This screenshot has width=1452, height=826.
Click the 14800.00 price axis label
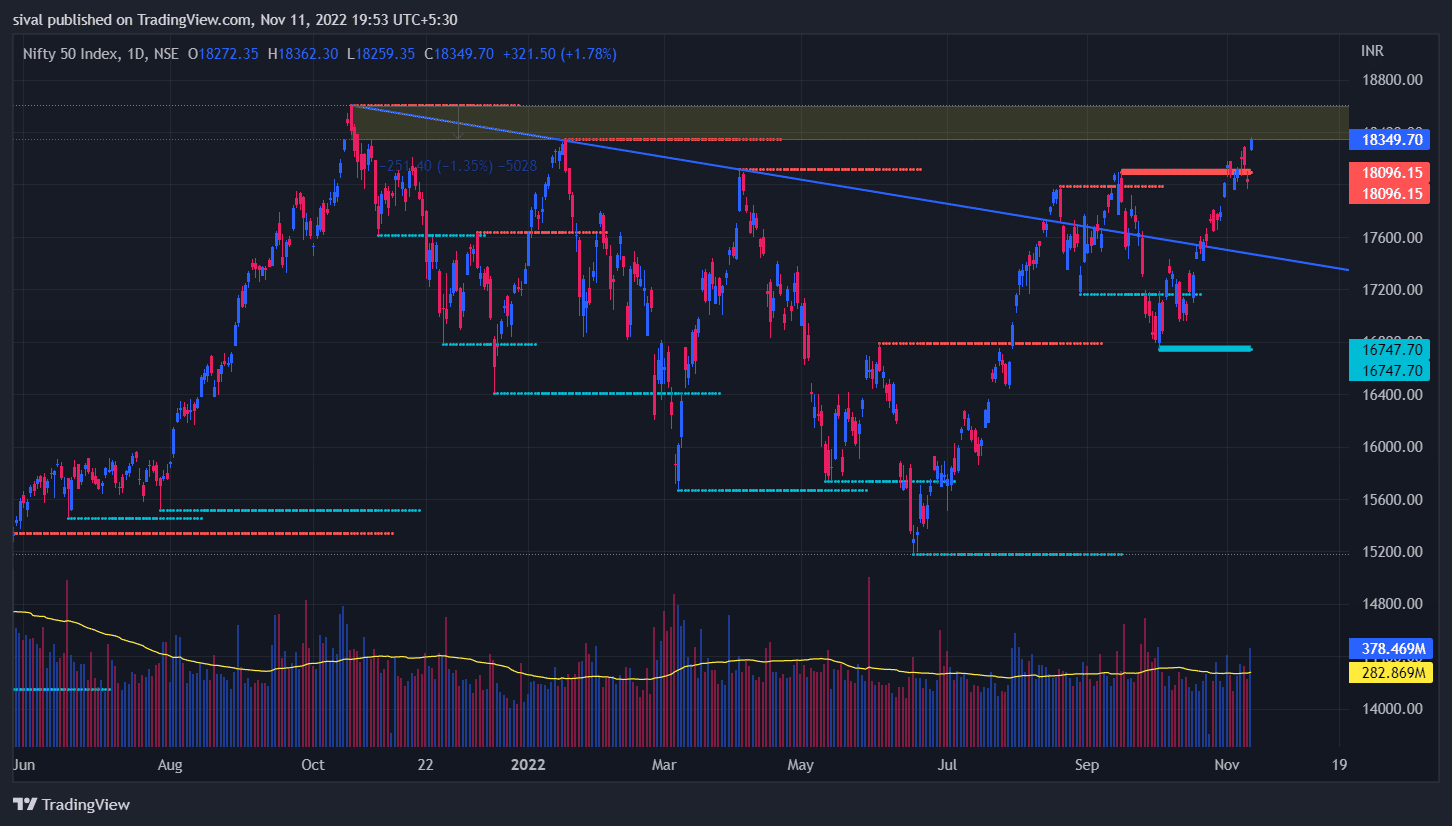pyautogui.click(x=1390, y=604)
